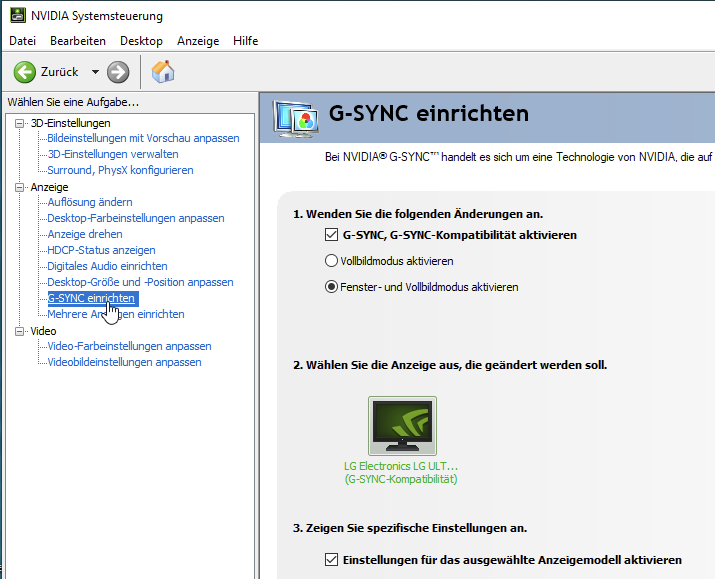This screenshot has height=579, width=715.
Task: Collapse the Anzeige tree node
Action: coord(19,187)
